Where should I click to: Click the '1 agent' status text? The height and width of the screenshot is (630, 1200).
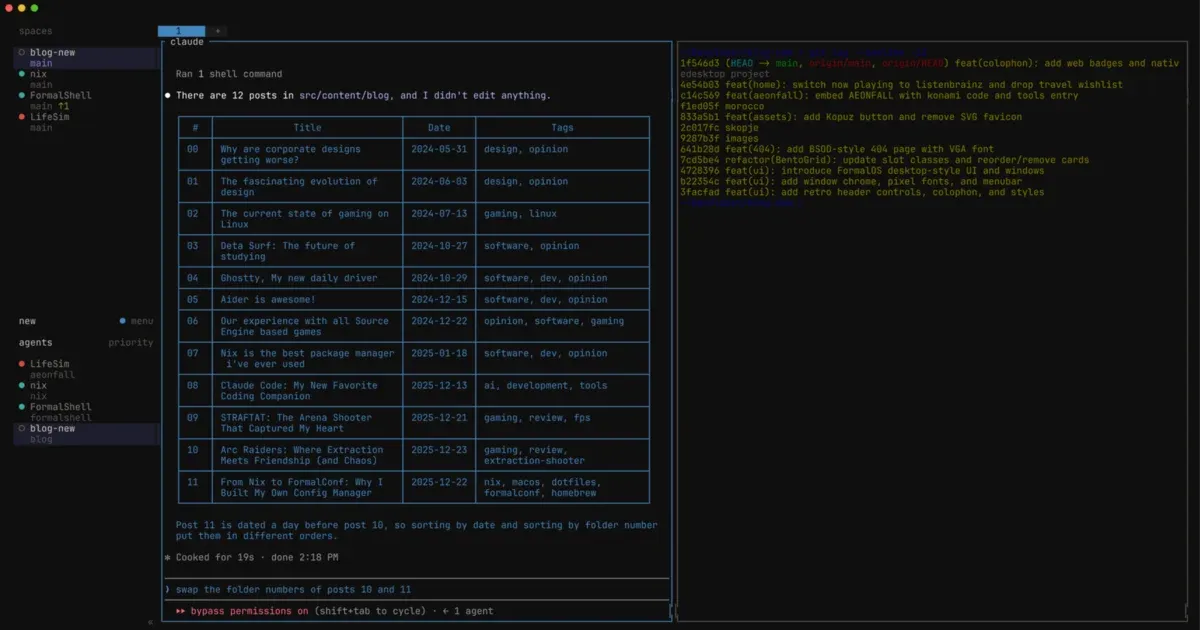474,611
